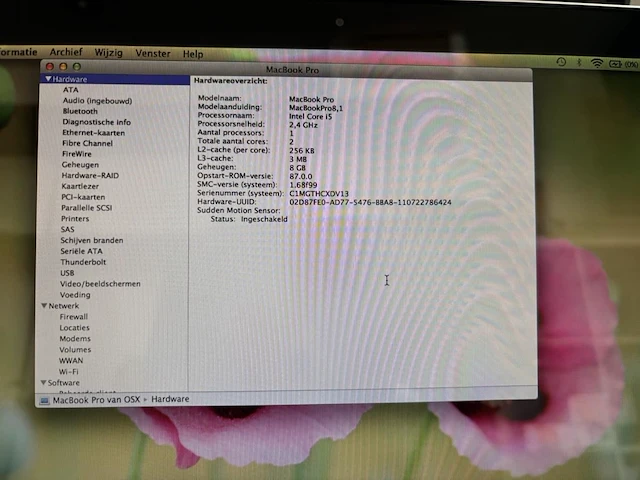The image size is (640, 480).
Task: Select Bluetooth in the hardware list
Action: pyautogui.click(x=80, y=111)
